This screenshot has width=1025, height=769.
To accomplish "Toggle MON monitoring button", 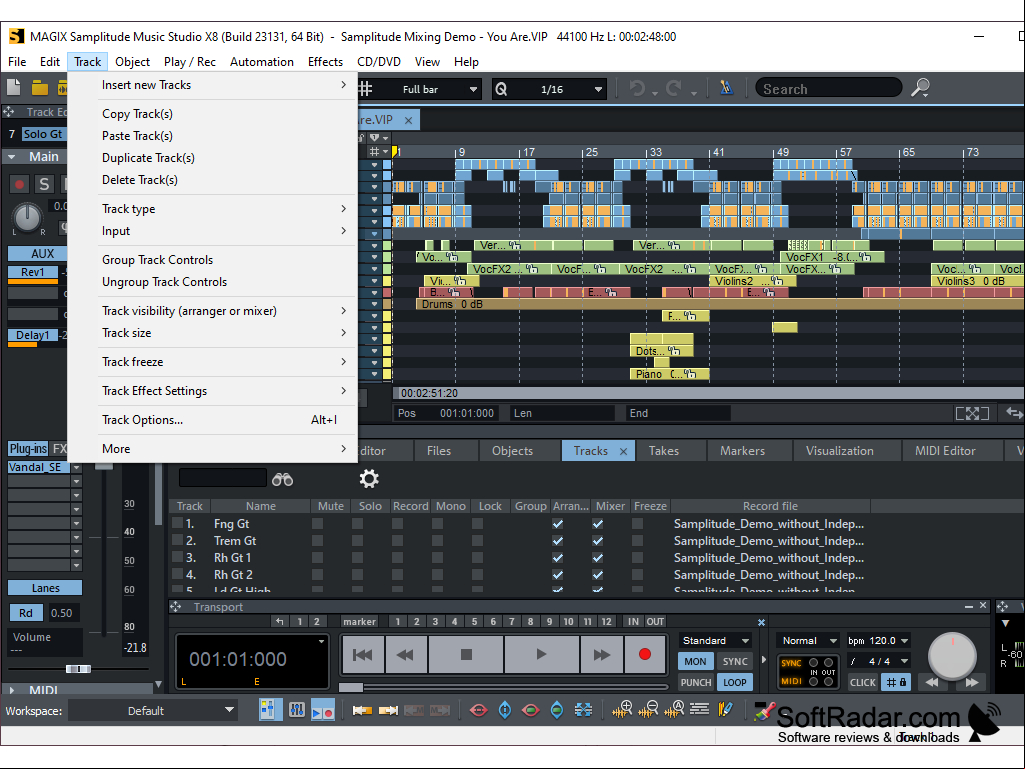I will point(695,662).
